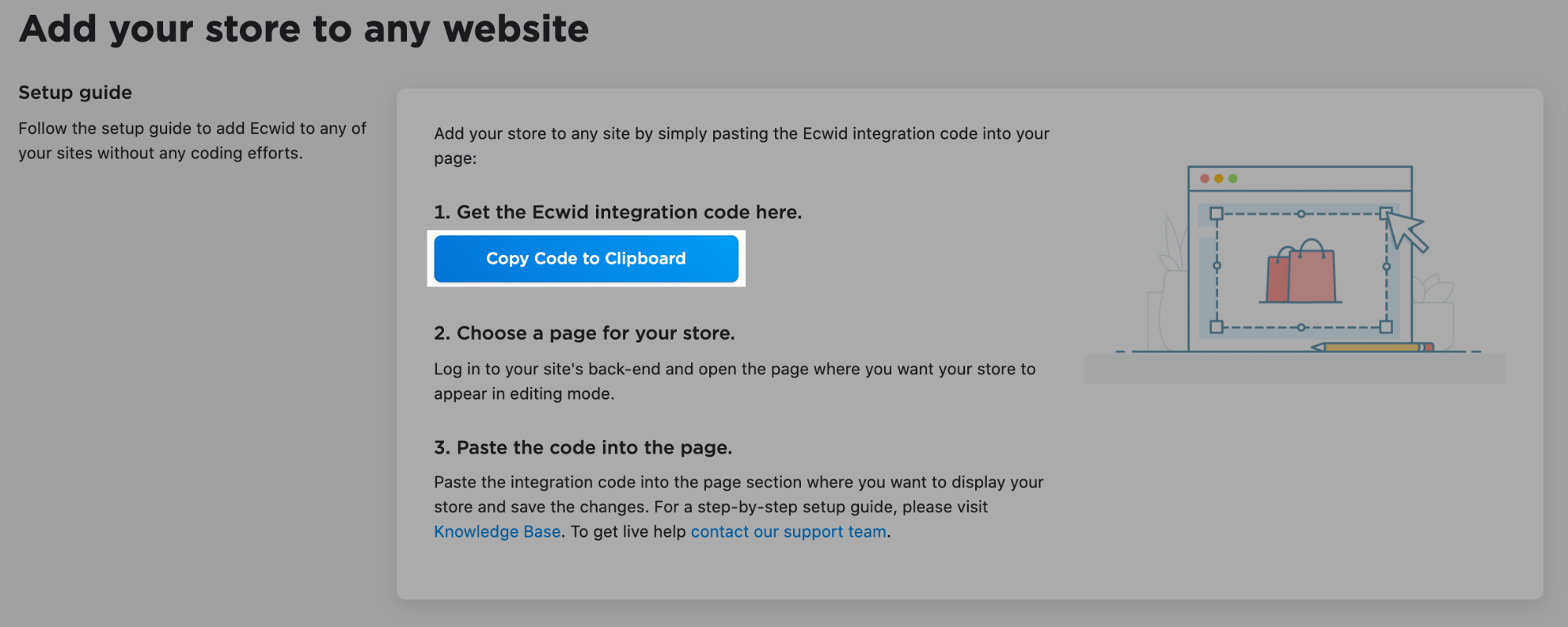Click the 'Choose a page for your store' step
This screenshot has width=1568, height=627.
click(584, 334)
